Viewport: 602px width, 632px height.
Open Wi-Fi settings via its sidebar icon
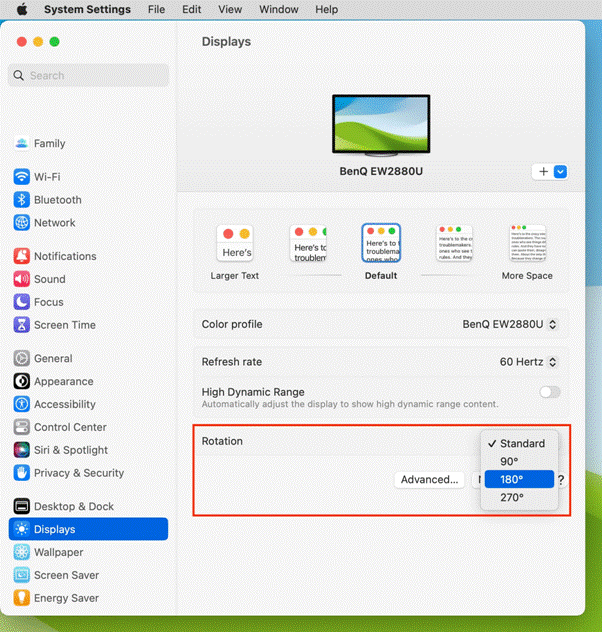click(x=22, y=177)
